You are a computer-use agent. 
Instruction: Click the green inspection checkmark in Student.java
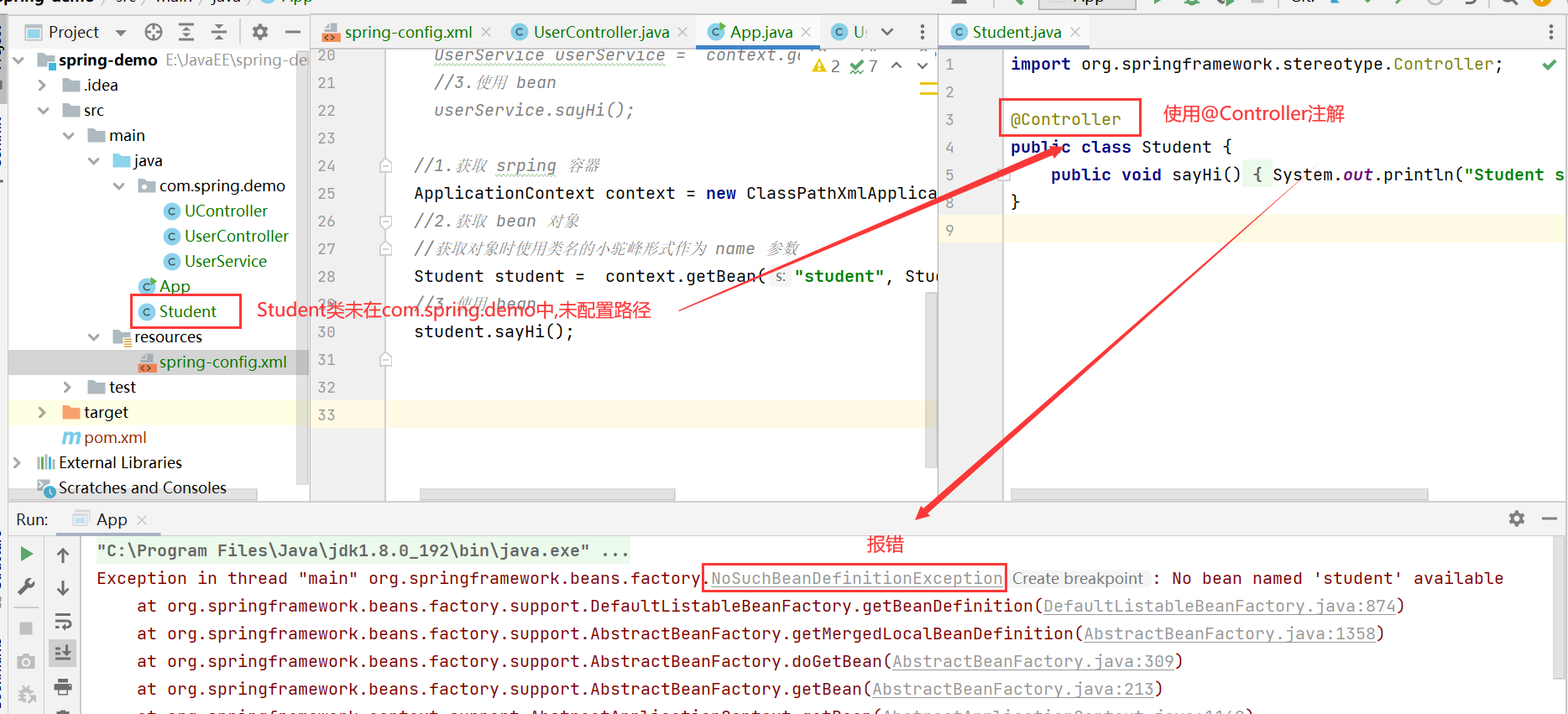(x=1550, y=65)
